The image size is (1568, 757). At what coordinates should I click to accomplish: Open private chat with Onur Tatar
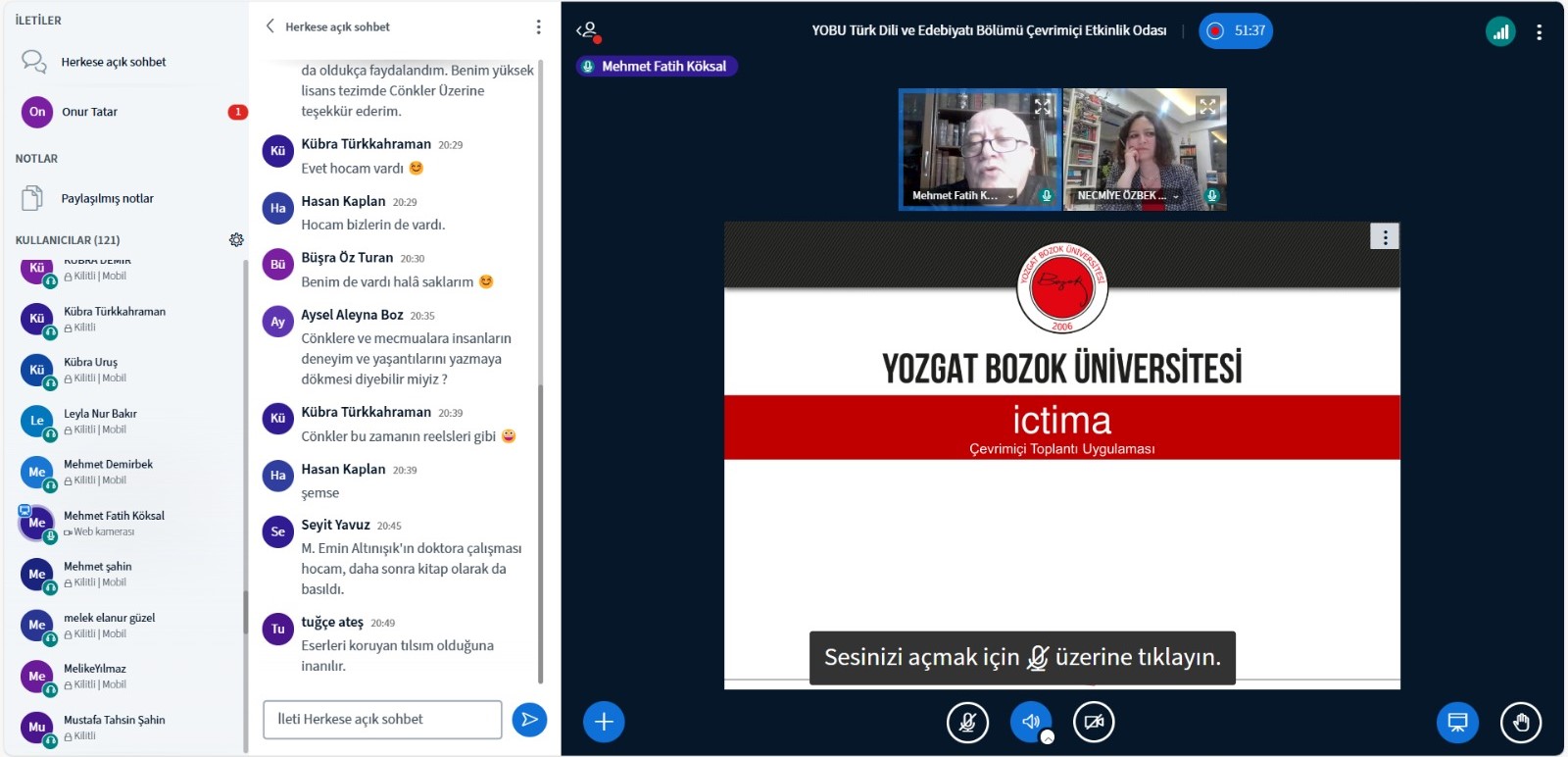(x=124, y=112)
